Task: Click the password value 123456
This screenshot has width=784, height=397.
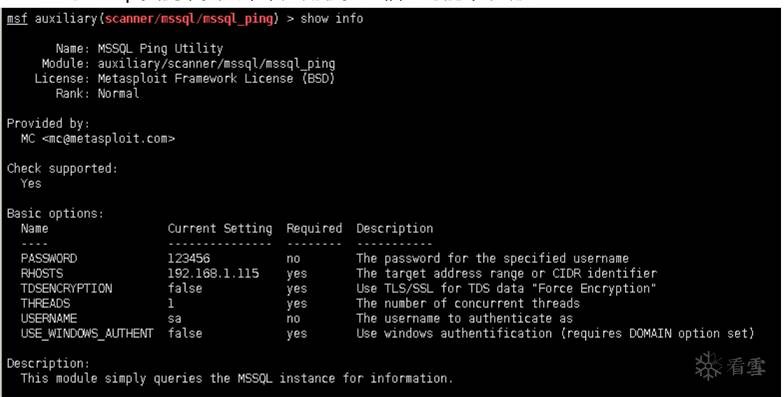Action: 189,258
